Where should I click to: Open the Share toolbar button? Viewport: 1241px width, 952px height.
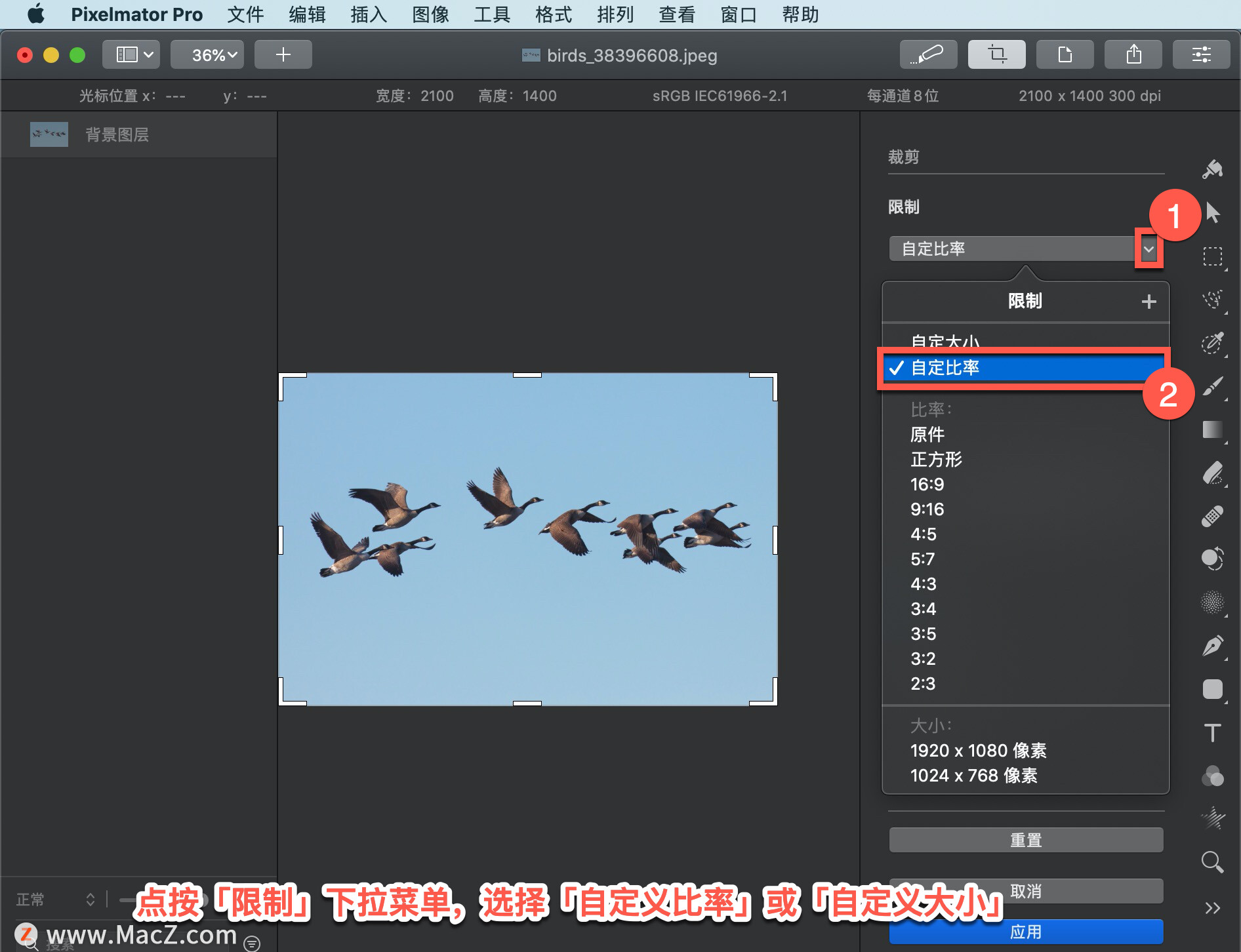(x=1133, y=54)
